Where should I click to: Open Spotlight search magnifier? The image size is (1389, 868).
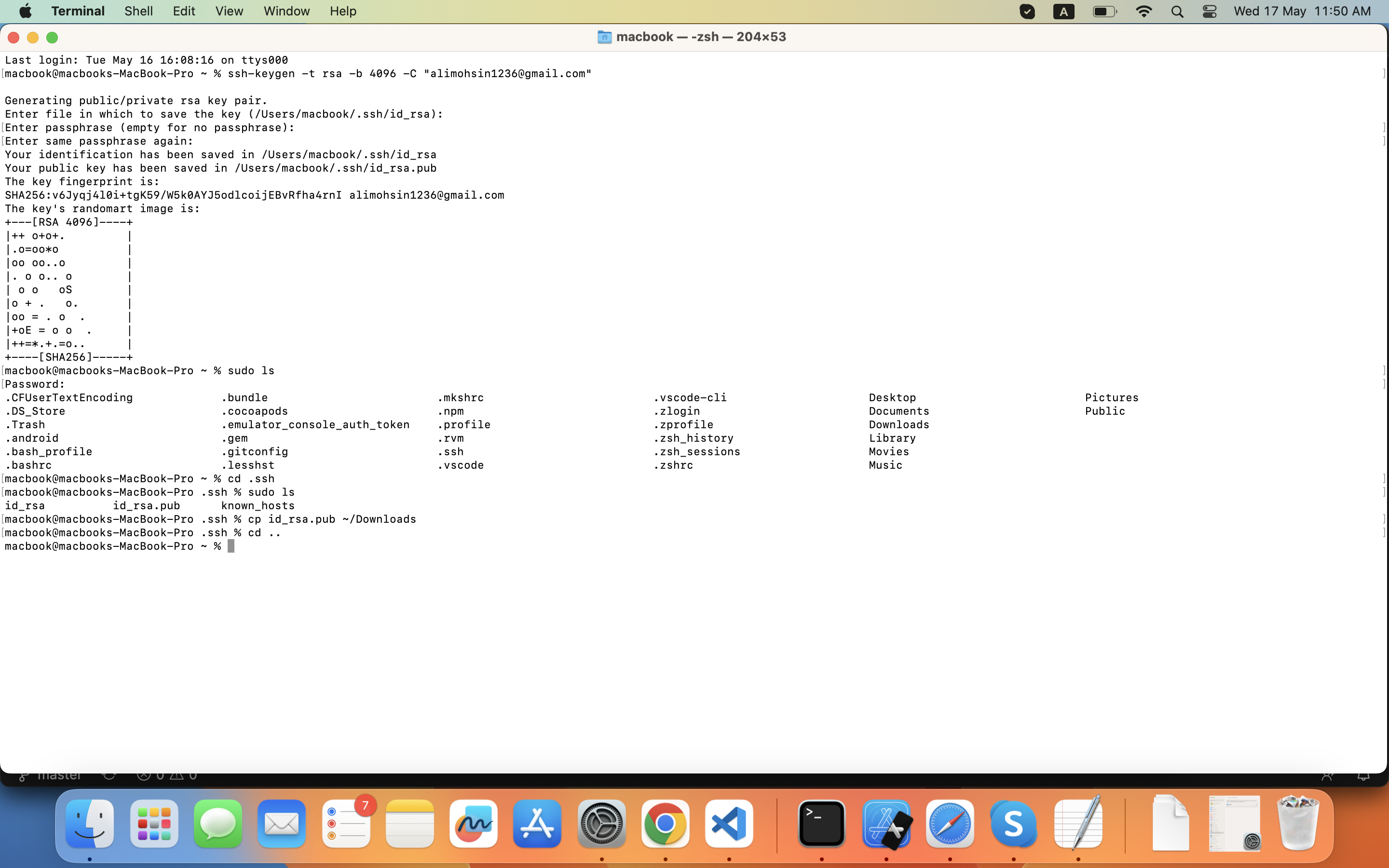1177,12
